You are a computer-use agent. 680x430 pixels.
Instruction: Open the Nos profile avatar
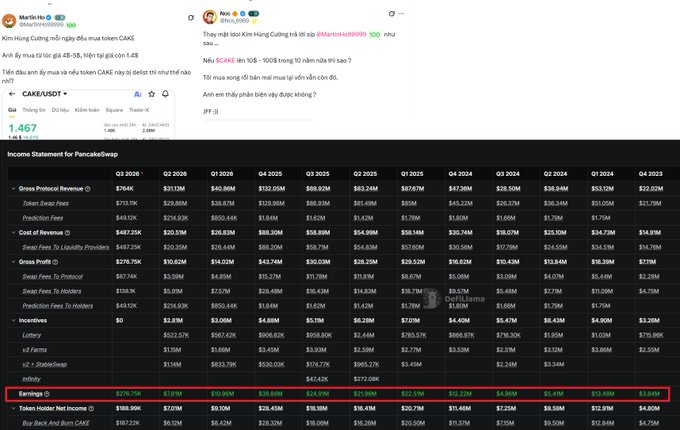(210, 17)
